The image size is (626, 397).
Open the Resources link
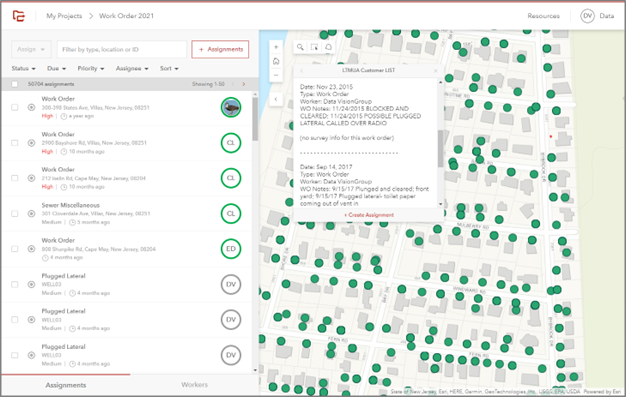[x=543, y=16]
